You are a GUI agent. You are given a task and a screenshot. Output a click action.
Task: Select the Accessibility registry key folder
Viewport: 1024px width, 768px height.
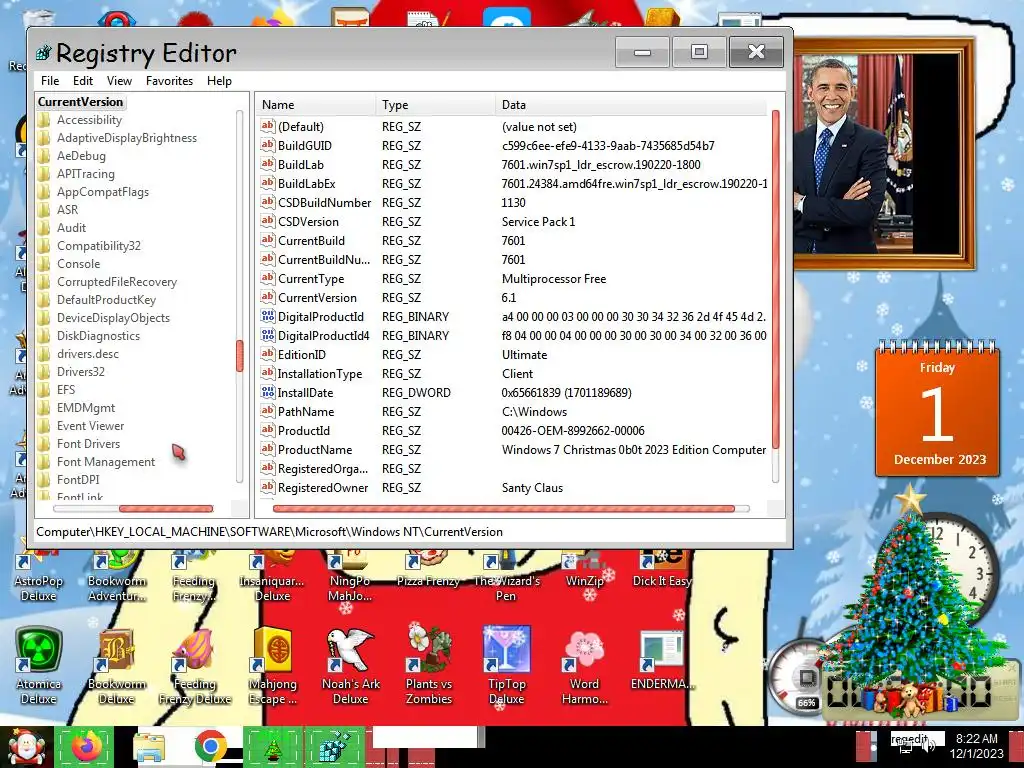[89, 120]
